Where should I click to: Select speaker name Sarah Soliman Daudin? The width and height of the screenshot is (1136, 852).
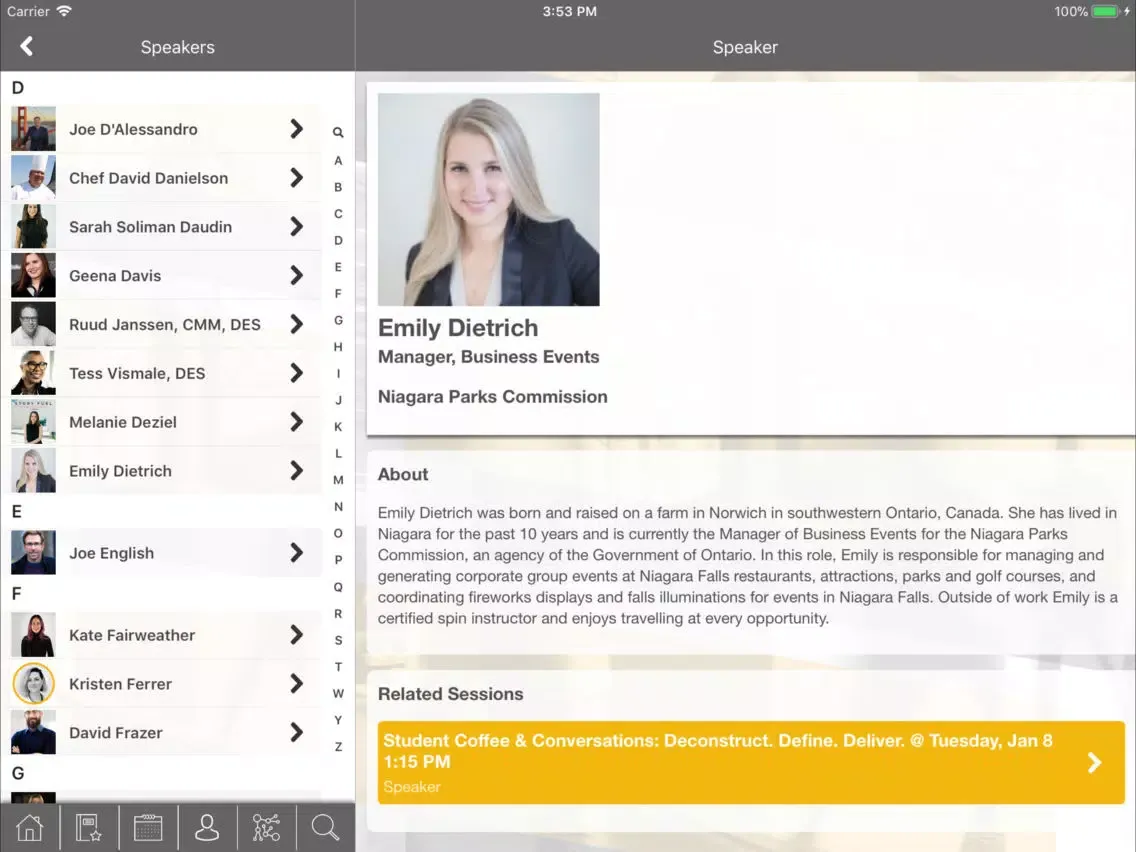click(151, 227)
